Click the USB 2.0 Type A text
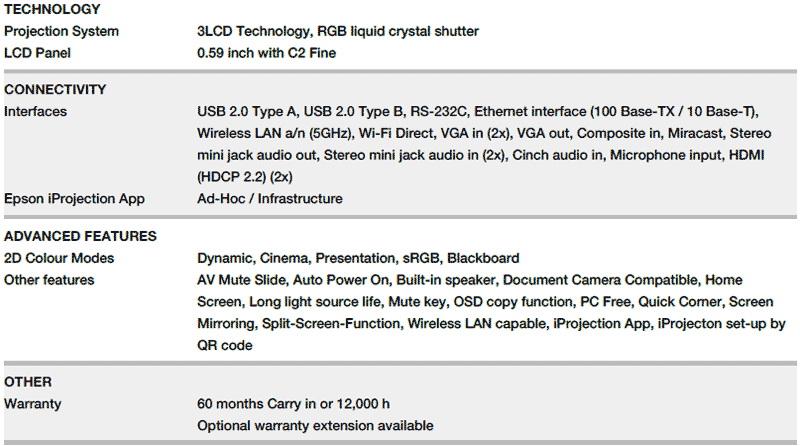800x446 pixels. [x=243, y=111]
